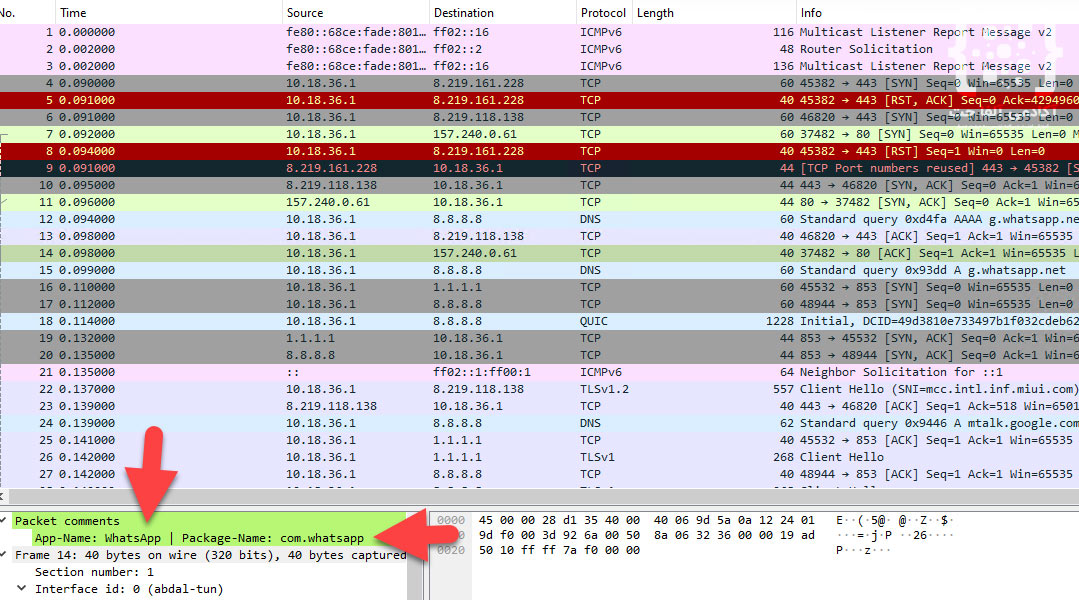Image resolution: width=1079 pixels, height=600 pixels.
Task: Select packet 8 RST row
Action: coord(540,151)
